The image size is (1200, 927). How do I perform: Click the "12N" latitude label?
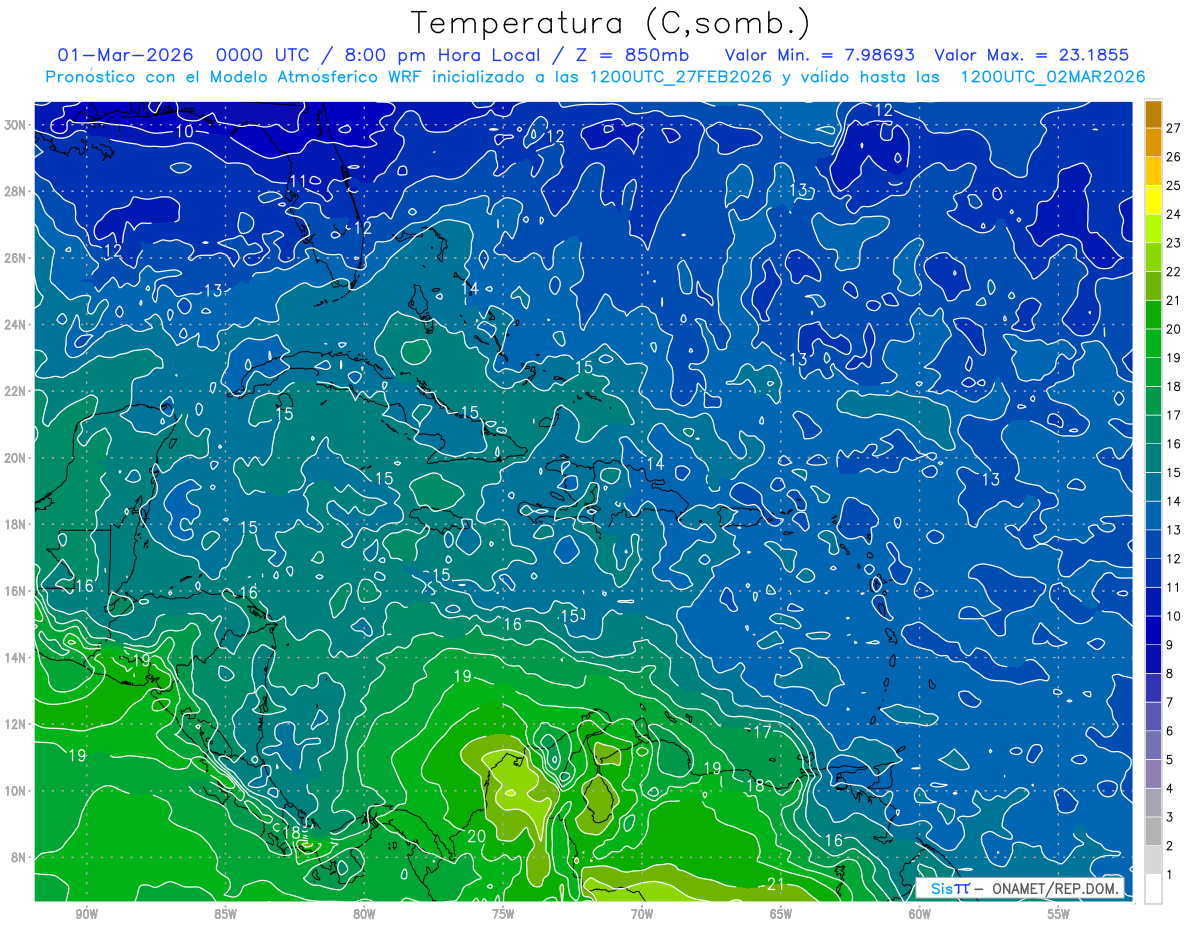[16, 724]
